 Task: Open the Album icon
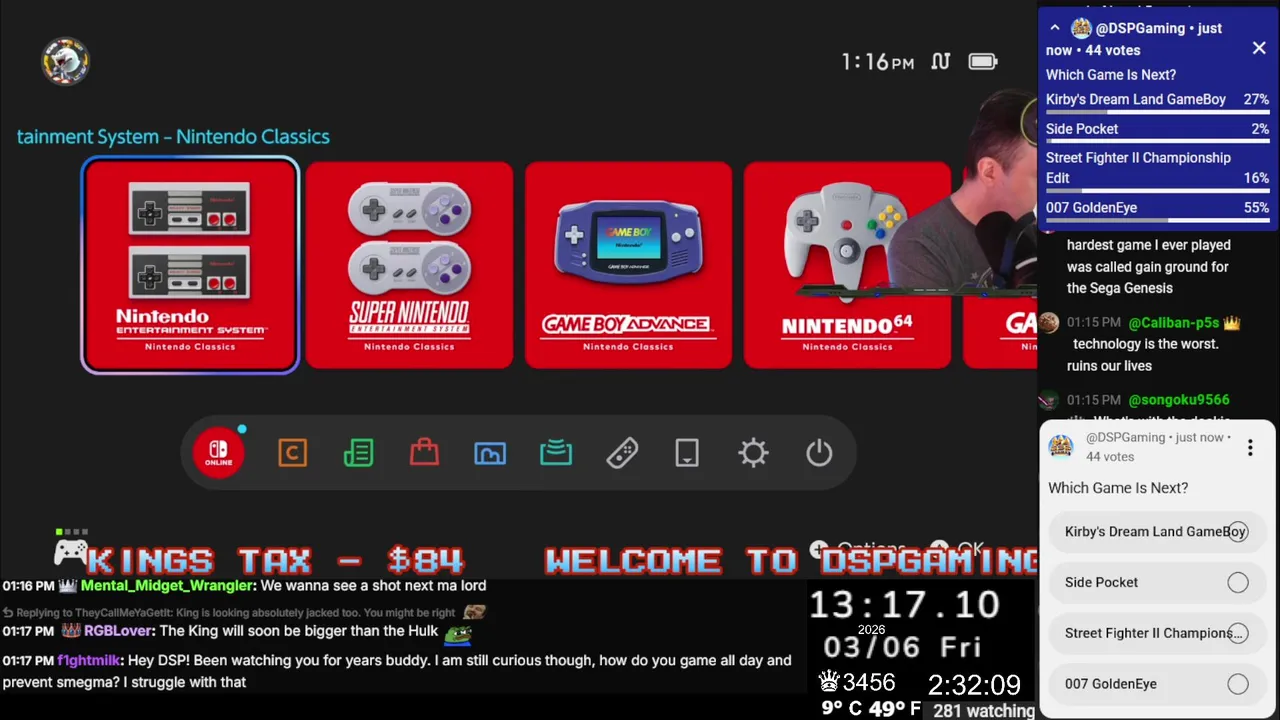(490, 453)
